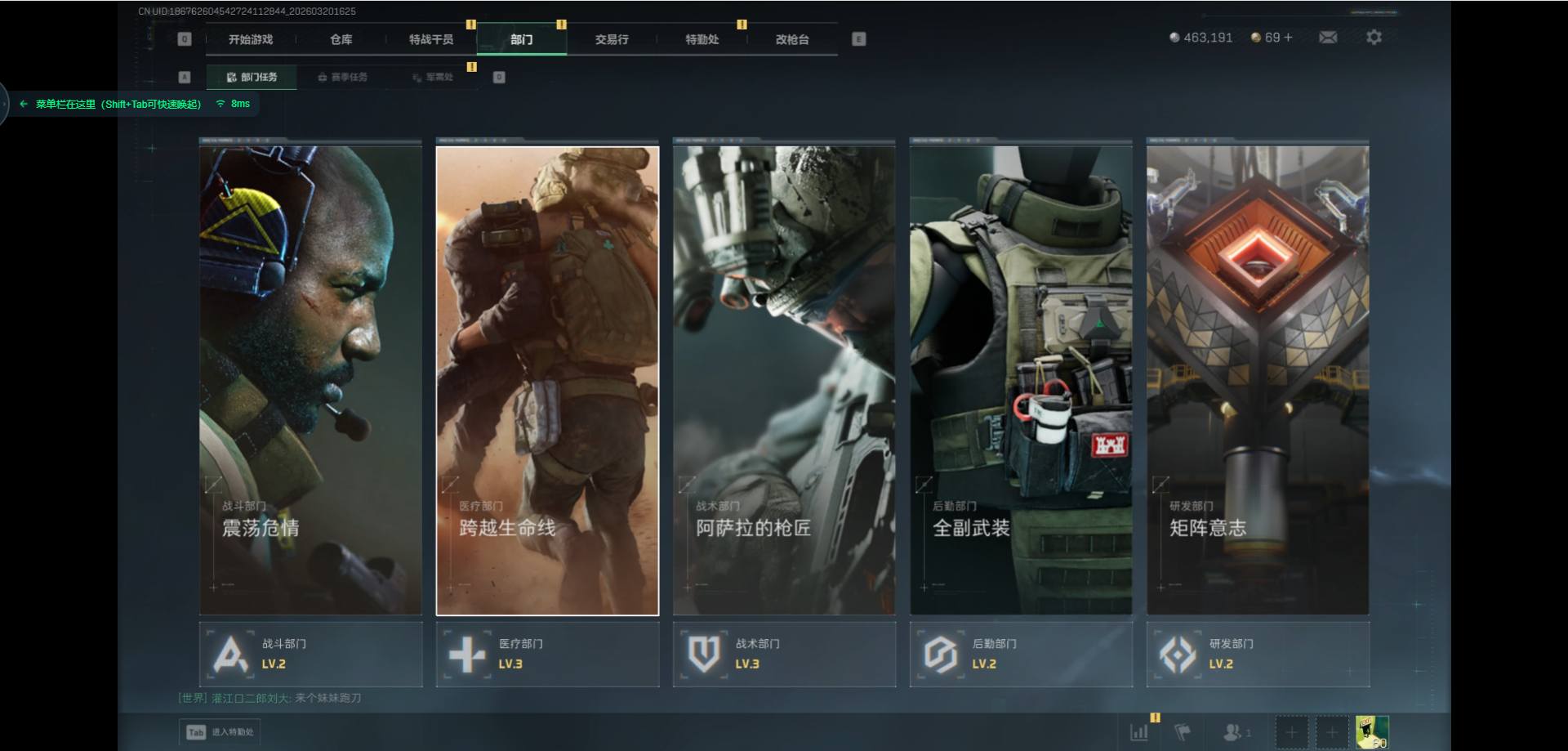Add a teammate in the slot beside the avatar
This screenshot has height=751, width=1568.
pyautogui.click(x=1331, y=732)
